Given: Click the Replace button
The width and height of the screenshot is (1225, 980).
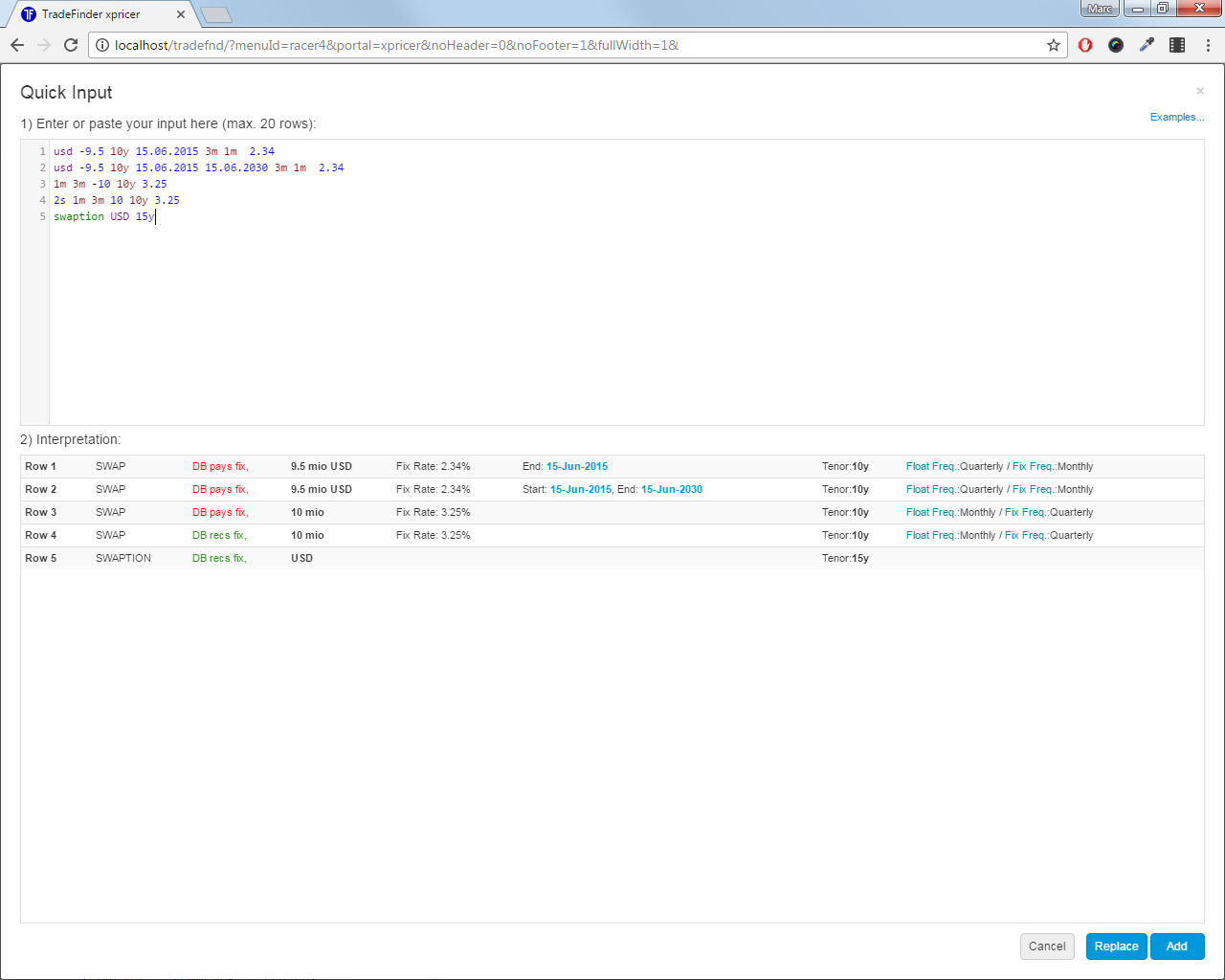Looking at the screenshot, I should (x=1116, y=947).
